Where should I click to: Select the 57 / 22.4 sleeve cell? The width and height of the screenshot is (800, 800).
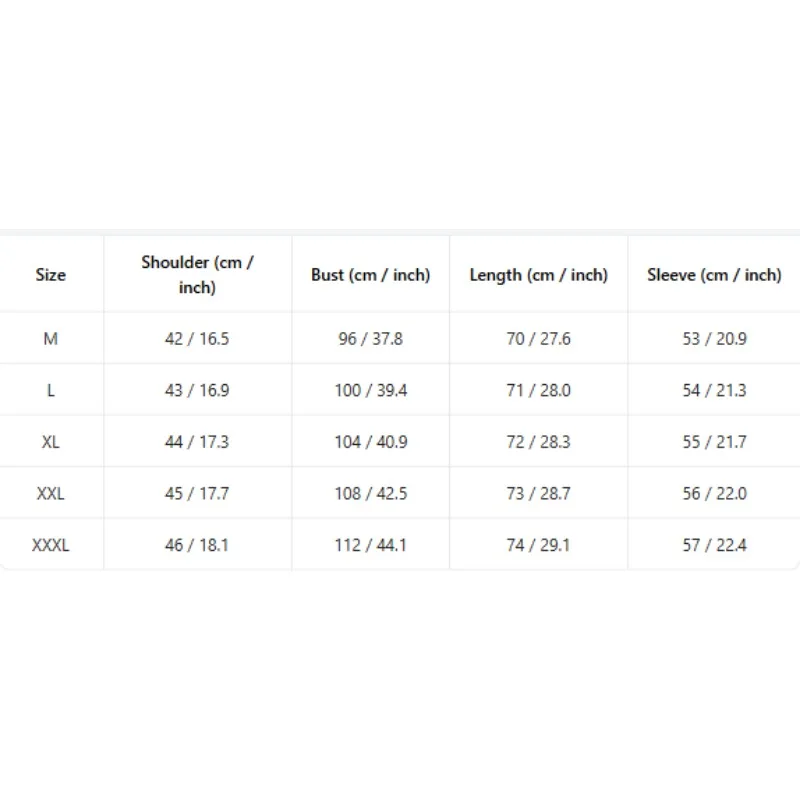714,545
